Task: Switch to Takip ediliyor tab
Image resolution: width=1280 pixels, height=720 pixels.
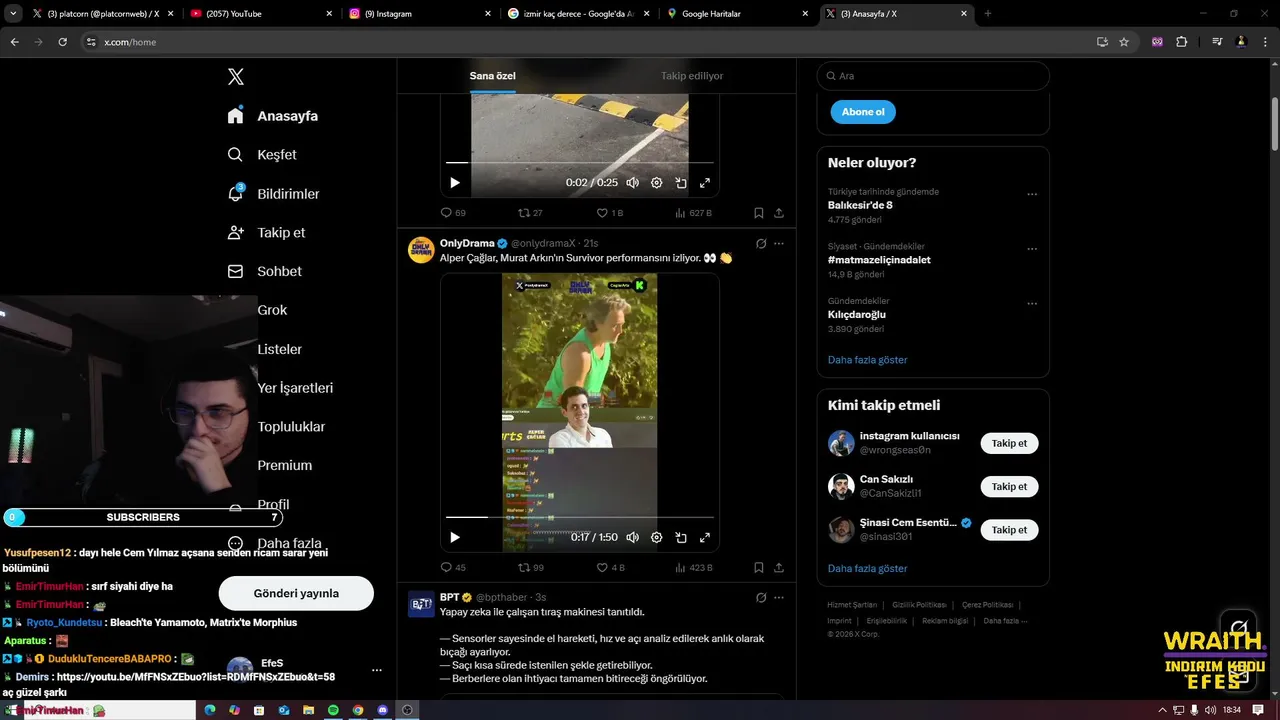Action: (692, 76)
